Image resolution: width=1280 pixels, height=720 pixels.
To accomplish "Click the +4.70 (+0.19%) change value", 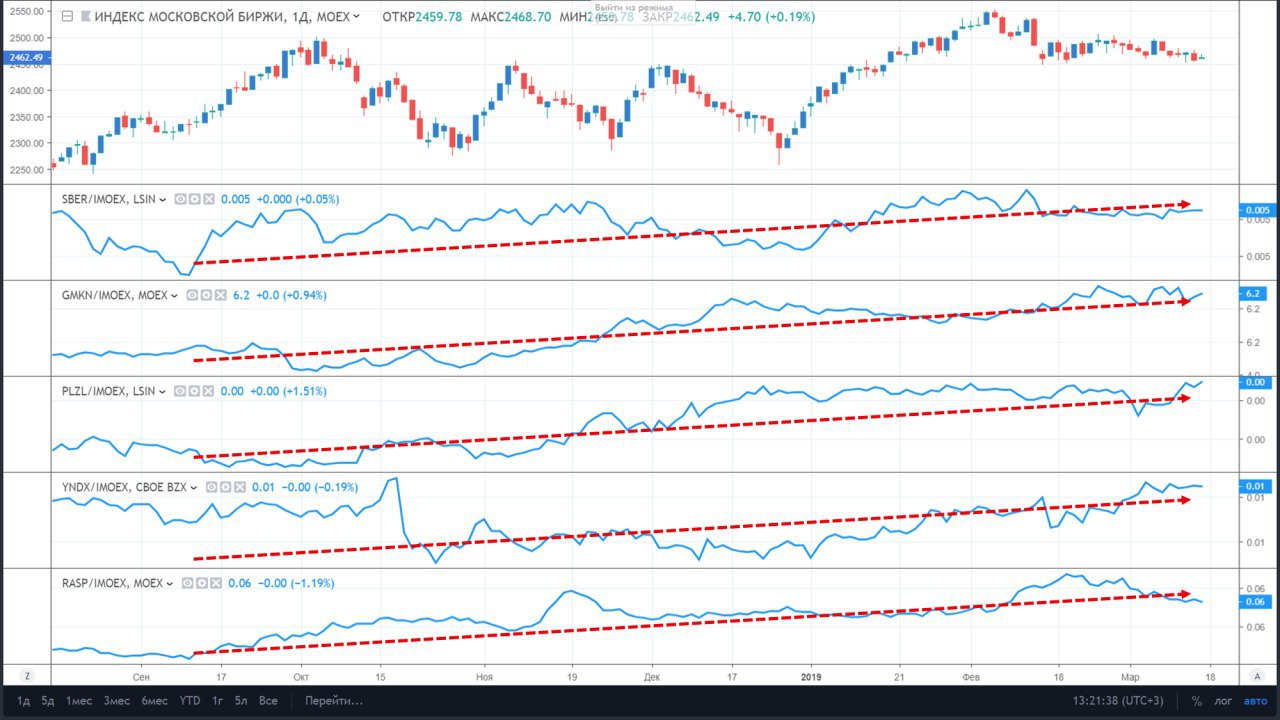I will pyautogui.click(x=771, y=17).
